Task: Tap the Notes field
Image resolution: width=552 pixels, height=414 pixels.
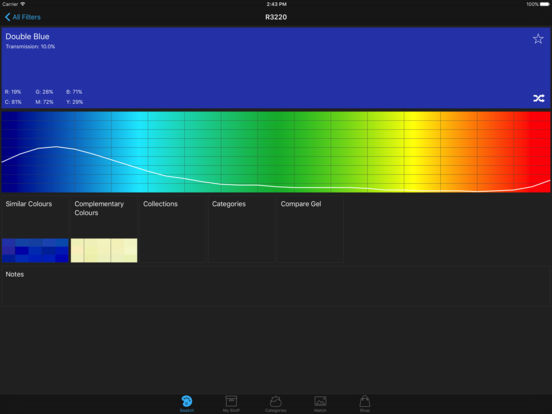Action: pyautogui.click(x=275, y=285)
